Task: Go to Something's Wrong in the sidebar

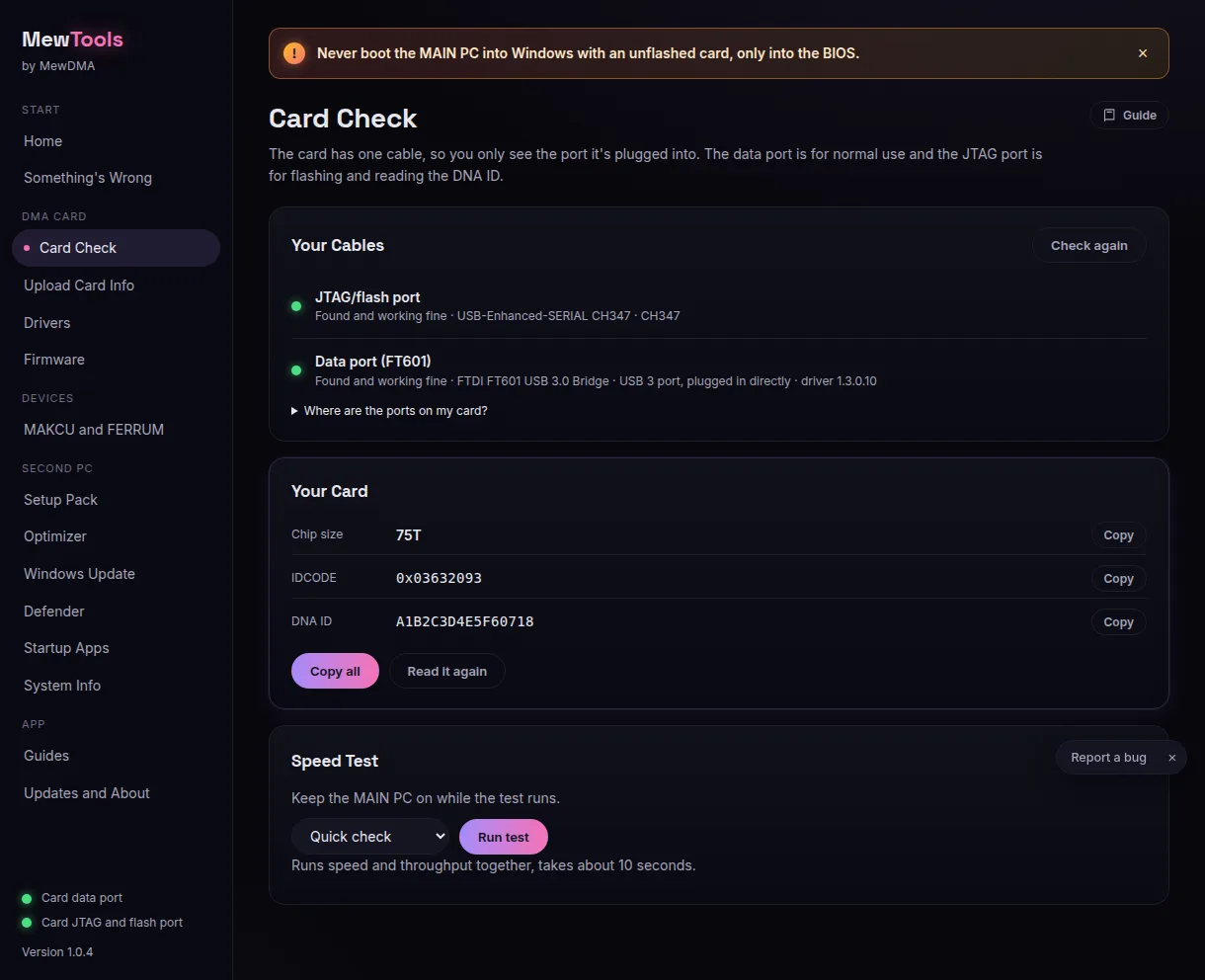Action: 116,178
